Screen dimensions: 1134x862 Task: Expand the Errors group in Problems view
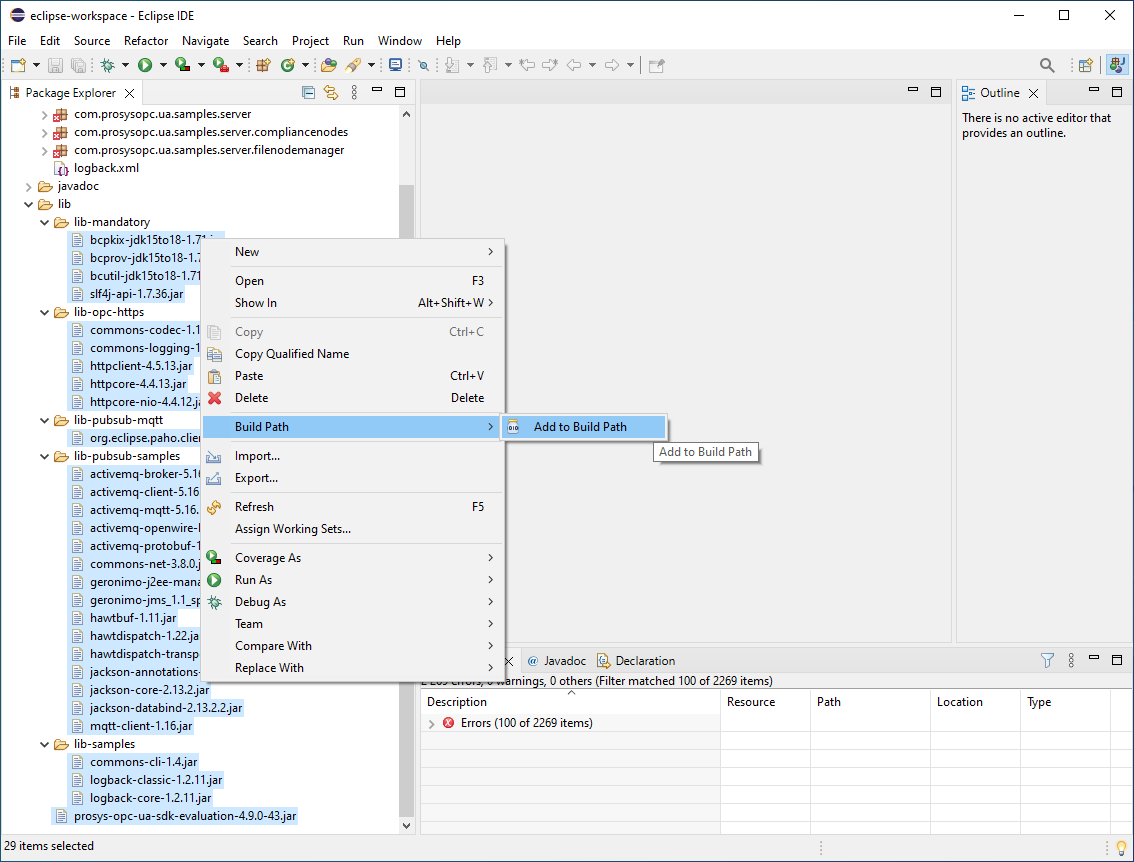(432, 723)
